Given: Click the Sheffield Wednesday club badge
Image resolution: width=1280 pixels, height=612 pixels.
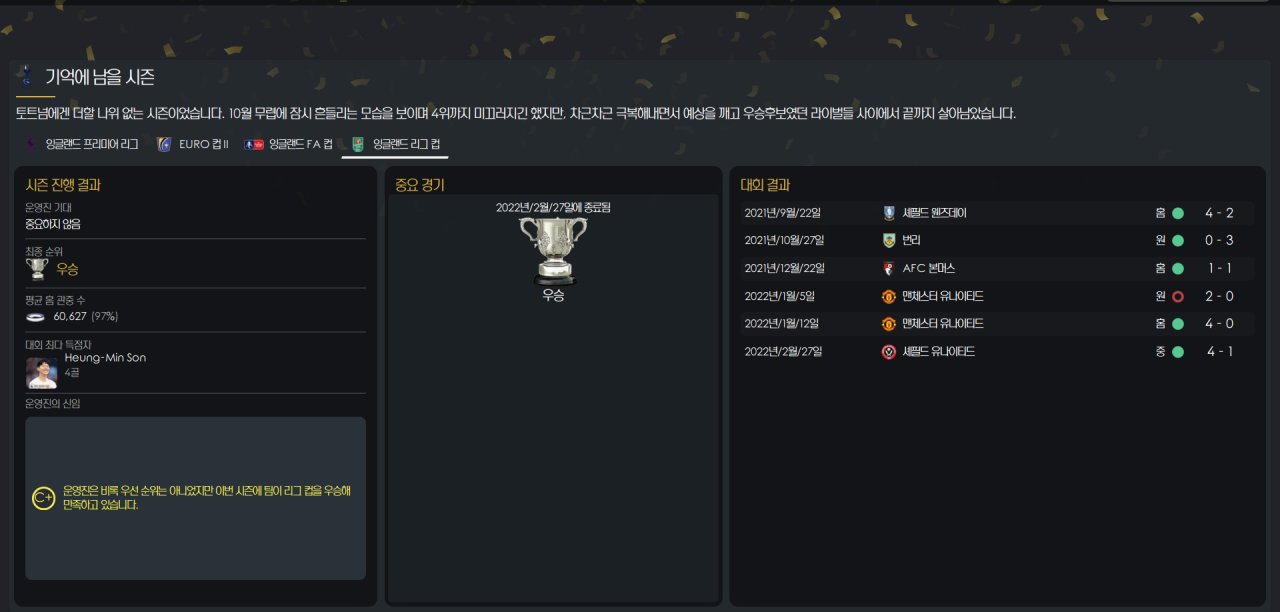Looking at the screenshot, I should pos(888,213).
